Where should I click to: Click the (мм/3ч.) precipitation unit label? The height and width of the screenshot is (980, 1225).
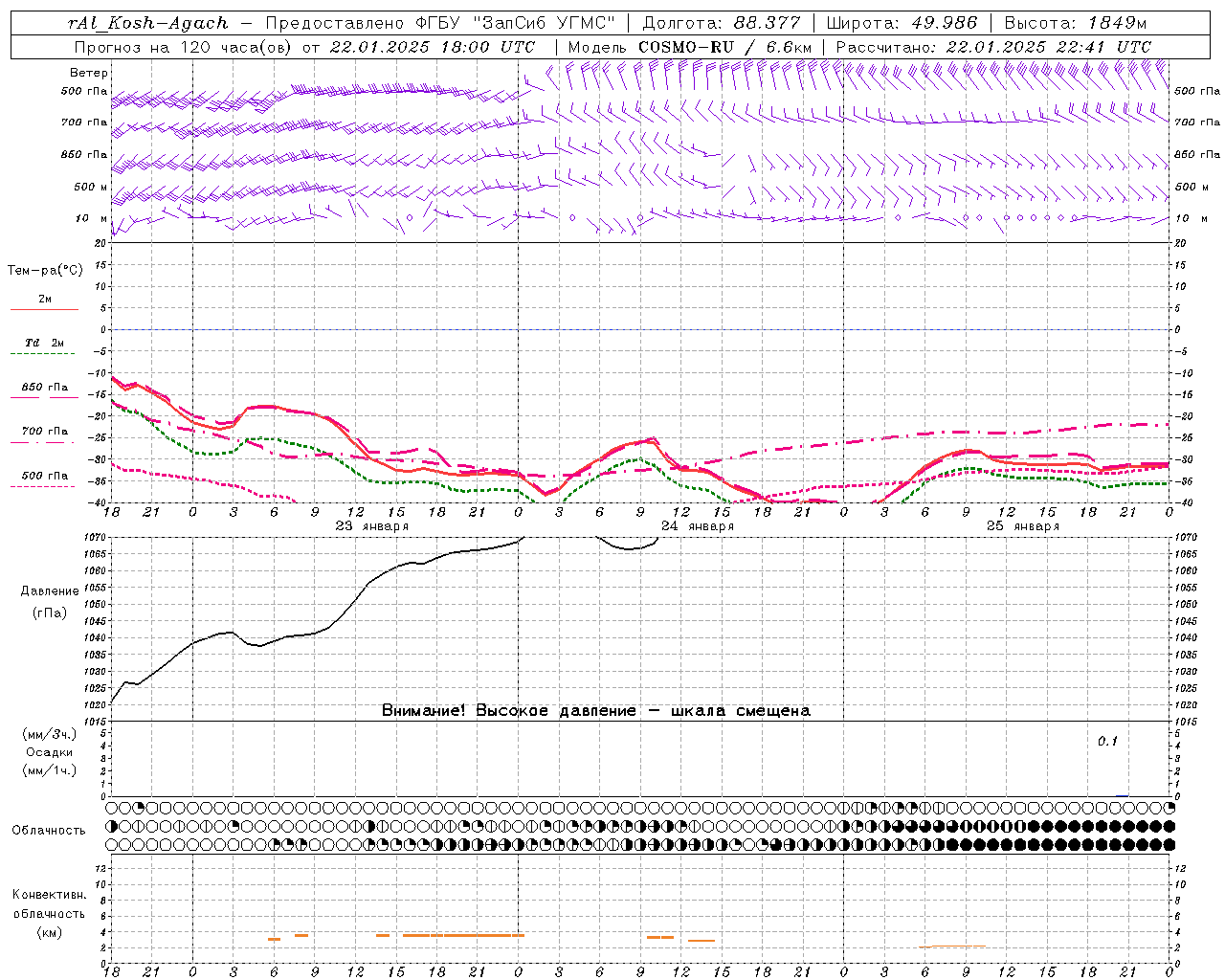(50, 735)
